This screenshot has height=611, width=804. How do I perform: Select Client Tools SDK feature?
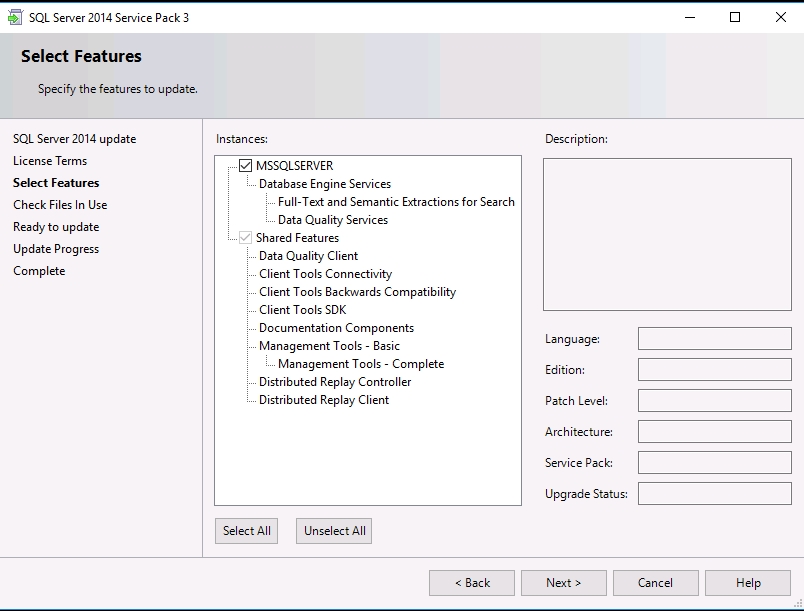[303, 310]
